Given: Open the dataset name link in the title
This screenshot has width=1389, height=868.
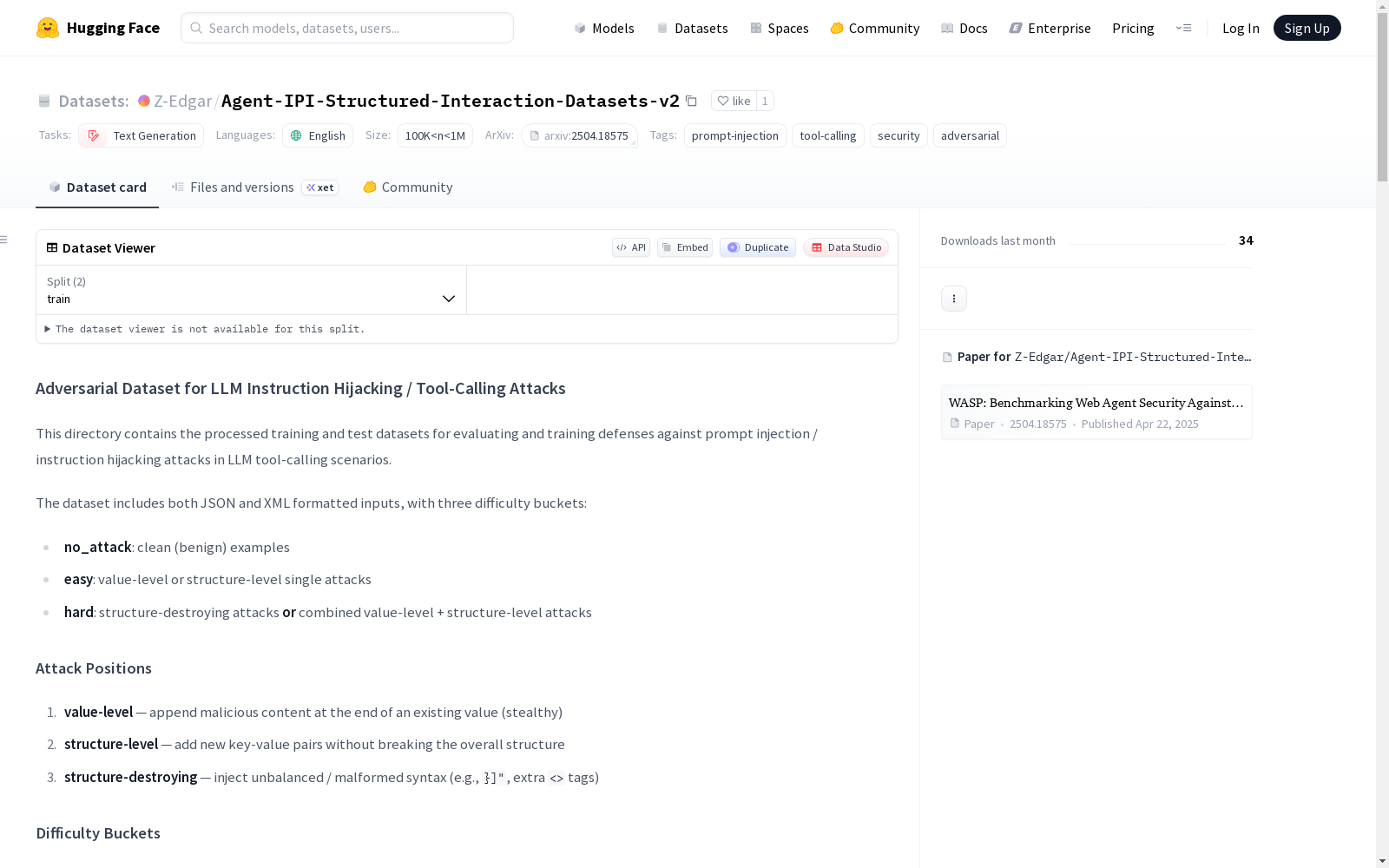Looking at the screenshot, I should pyautogui.click(x=451, y=101).
